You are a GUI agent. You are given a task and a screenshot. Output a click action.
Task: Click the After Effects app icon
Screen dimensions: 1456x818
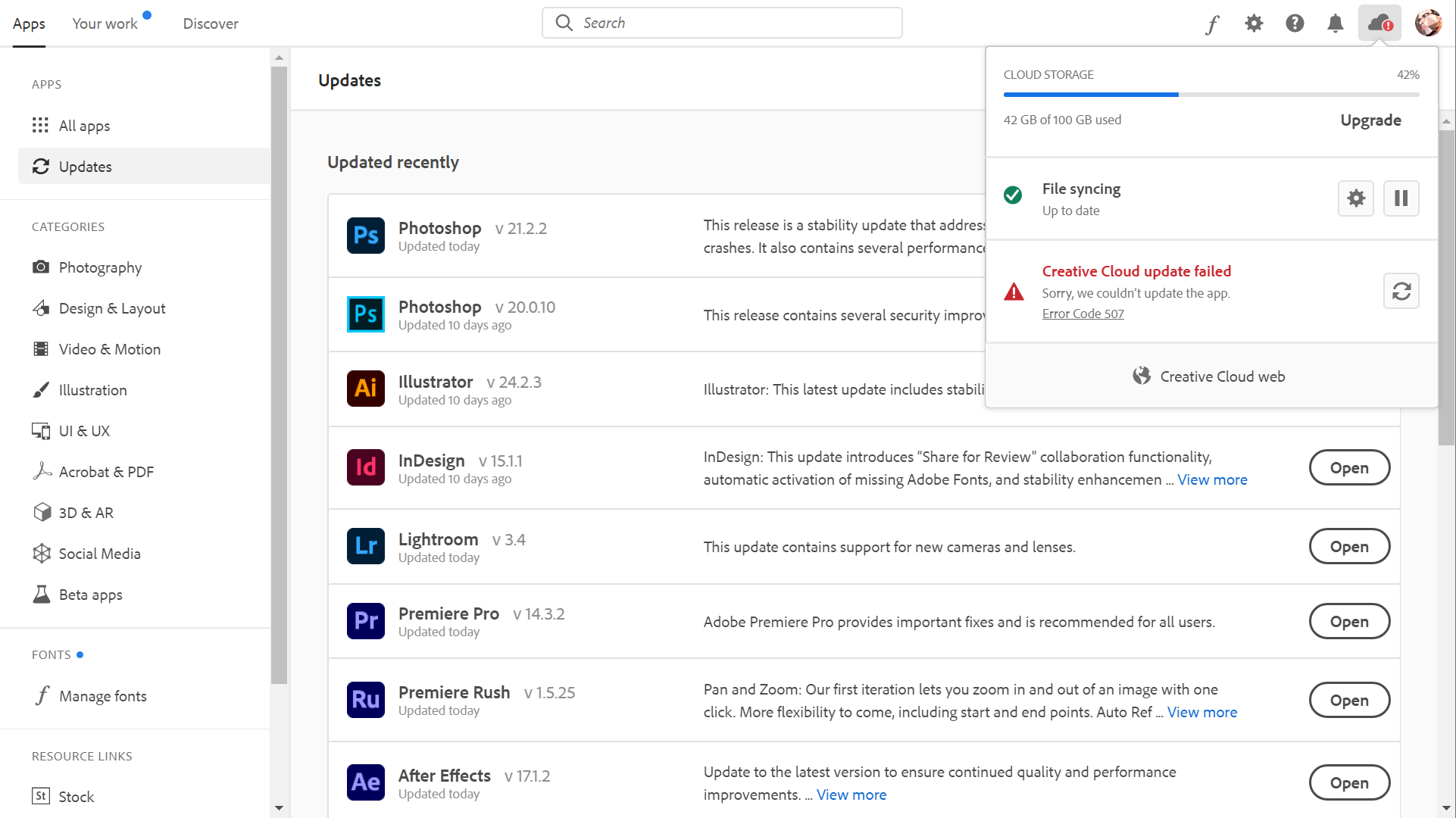click(x=366, y=782)
